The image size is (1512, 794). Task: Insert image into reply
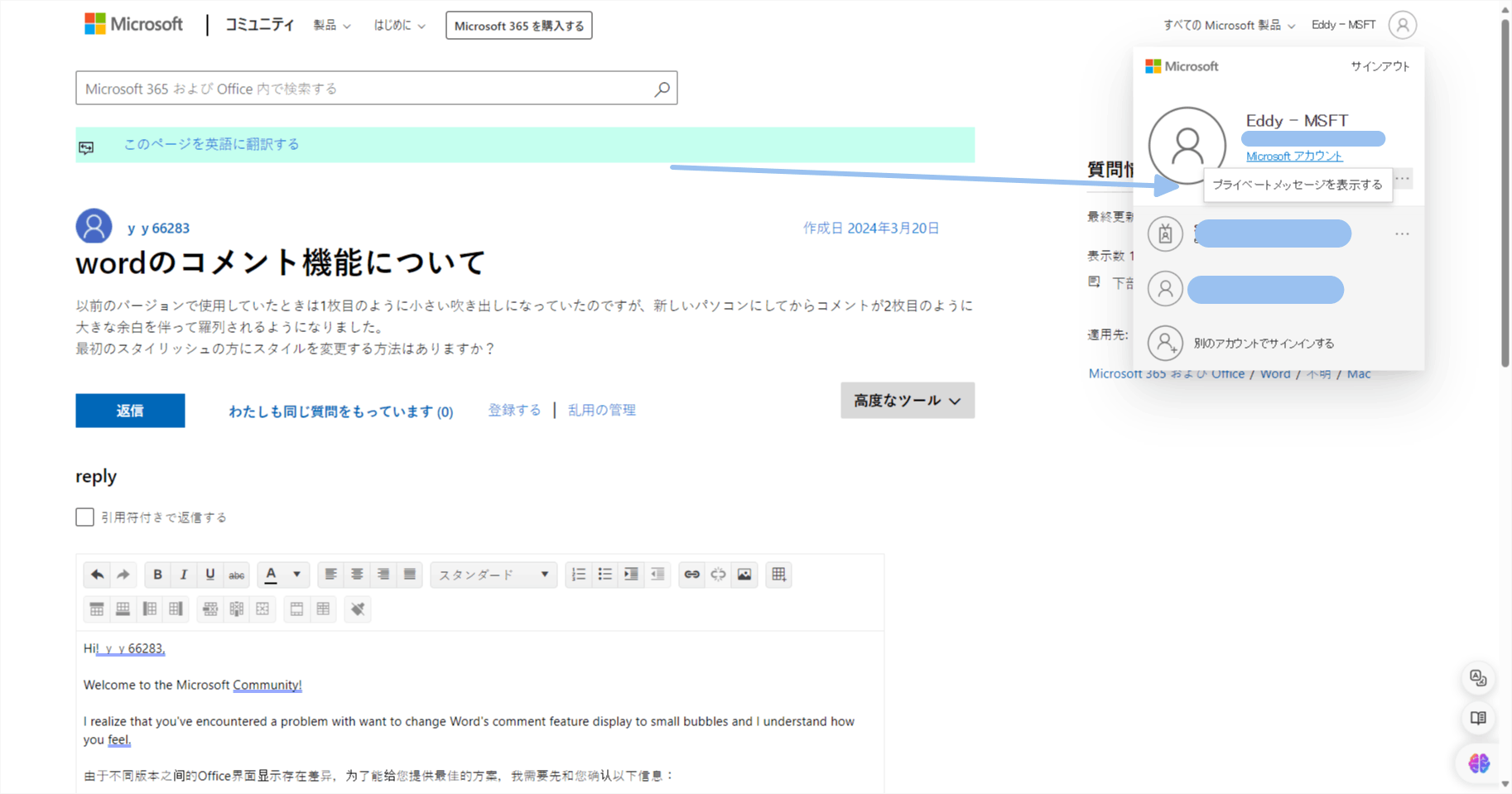(x=744, y=575)
